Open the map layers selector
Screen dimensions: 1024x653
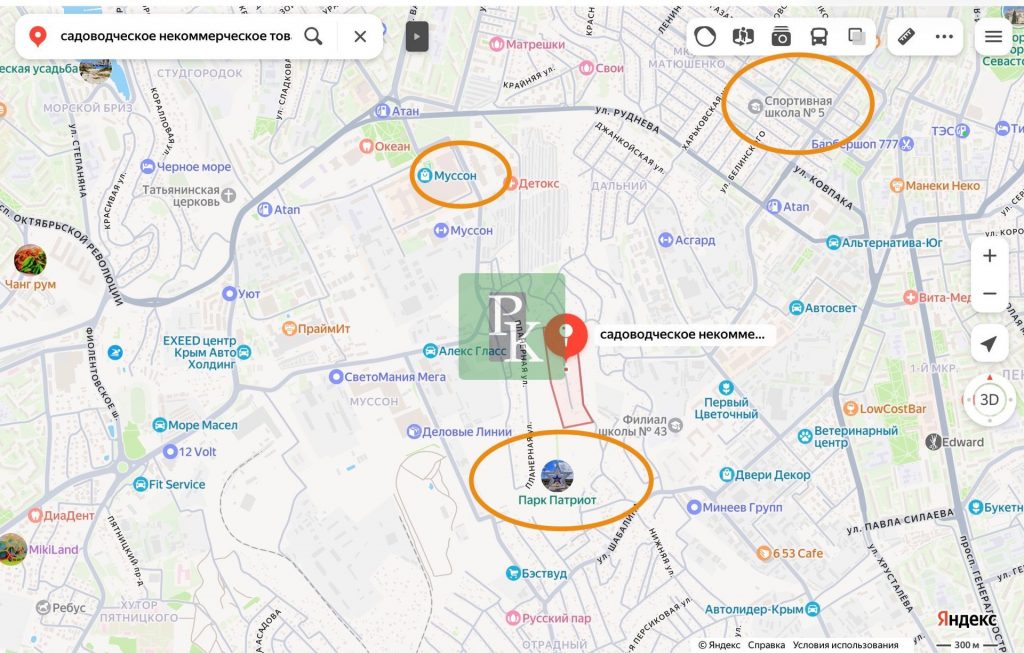(x=857, y=37)
